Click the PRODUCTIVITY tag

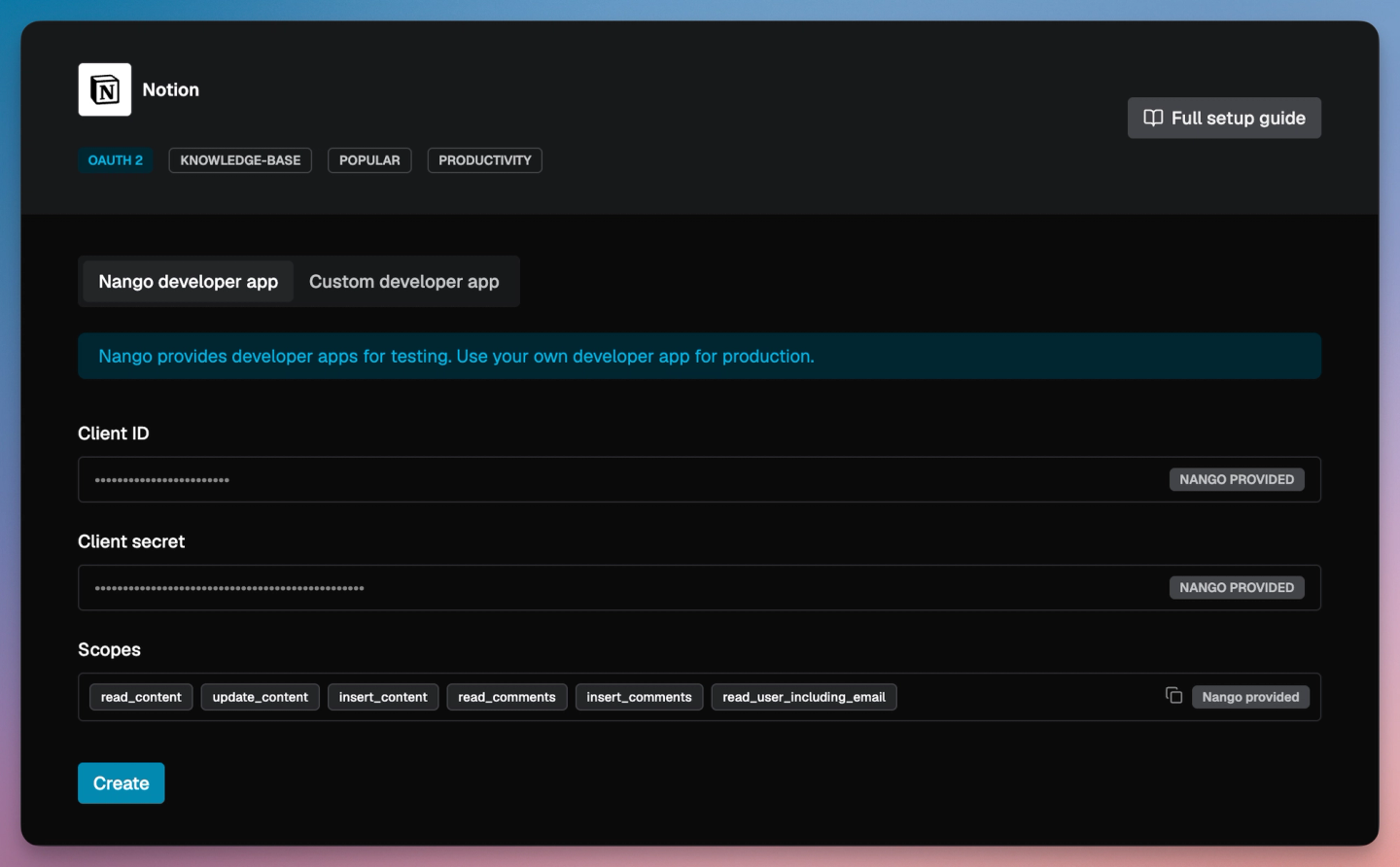pos(485,160)
